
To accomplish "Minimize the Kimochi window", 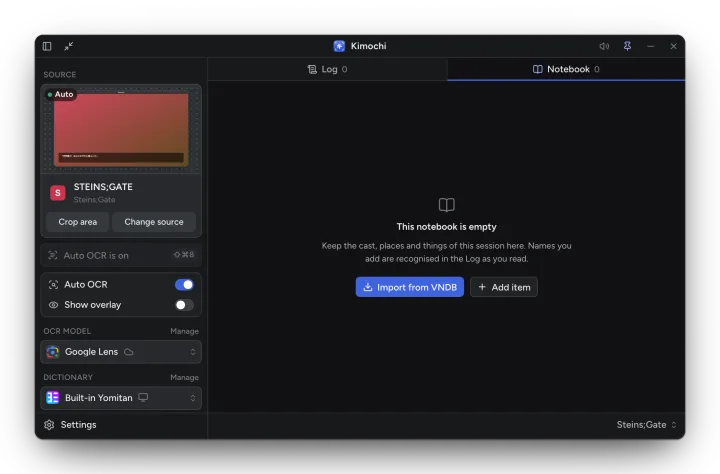I will pyautogui.click(x=651, y=46).
